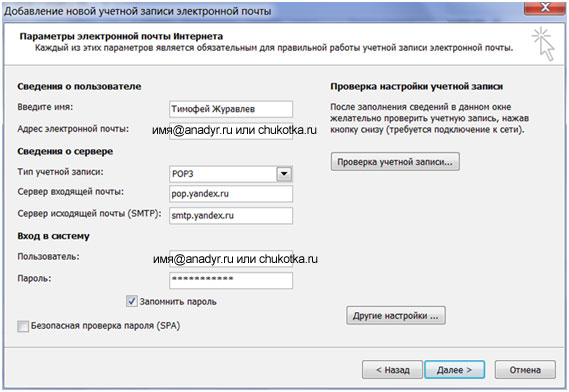
Task: Focus the name field with Тимофей Журавлев
Action: click(x=231, y=109)
